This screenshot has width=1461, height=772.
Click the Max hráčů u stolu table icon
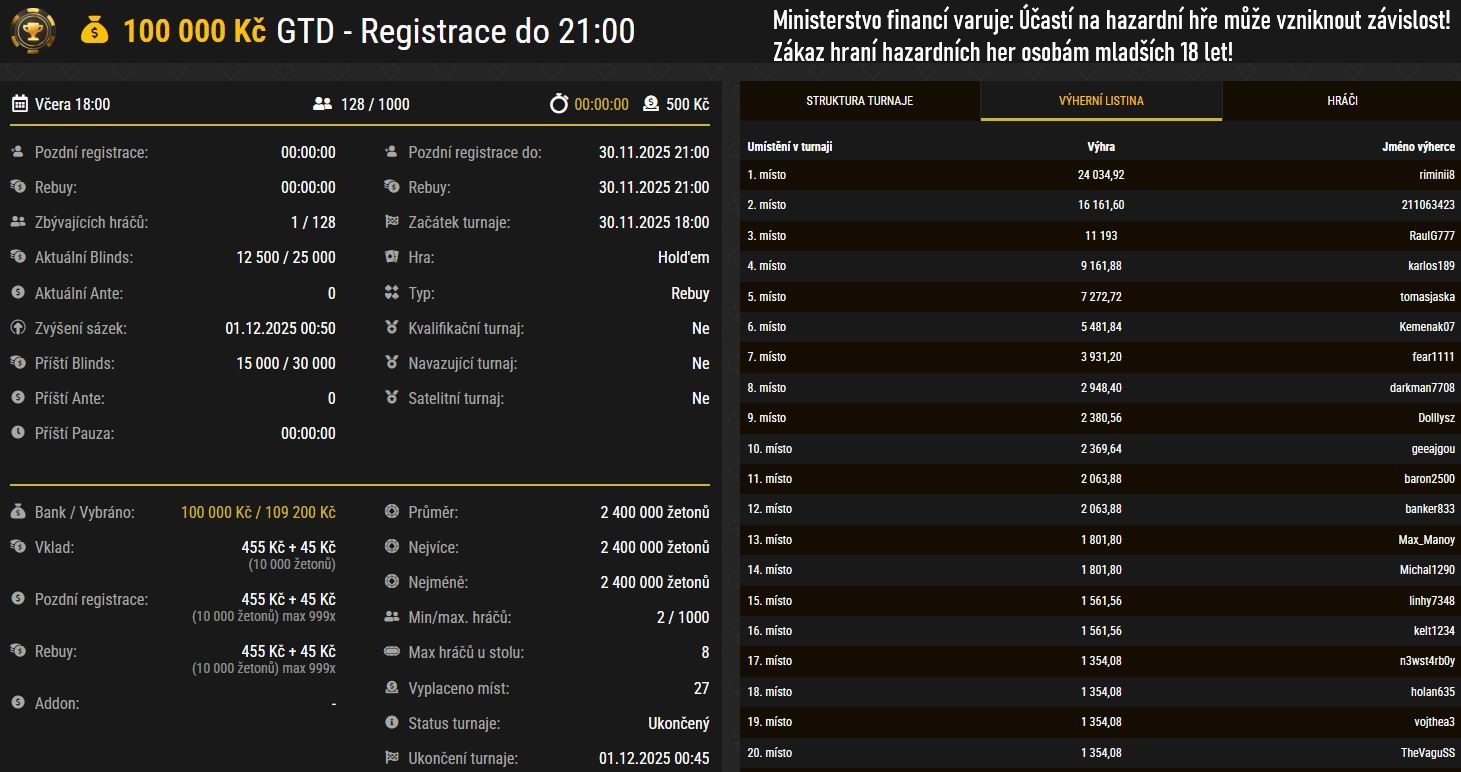pos(392,652)
